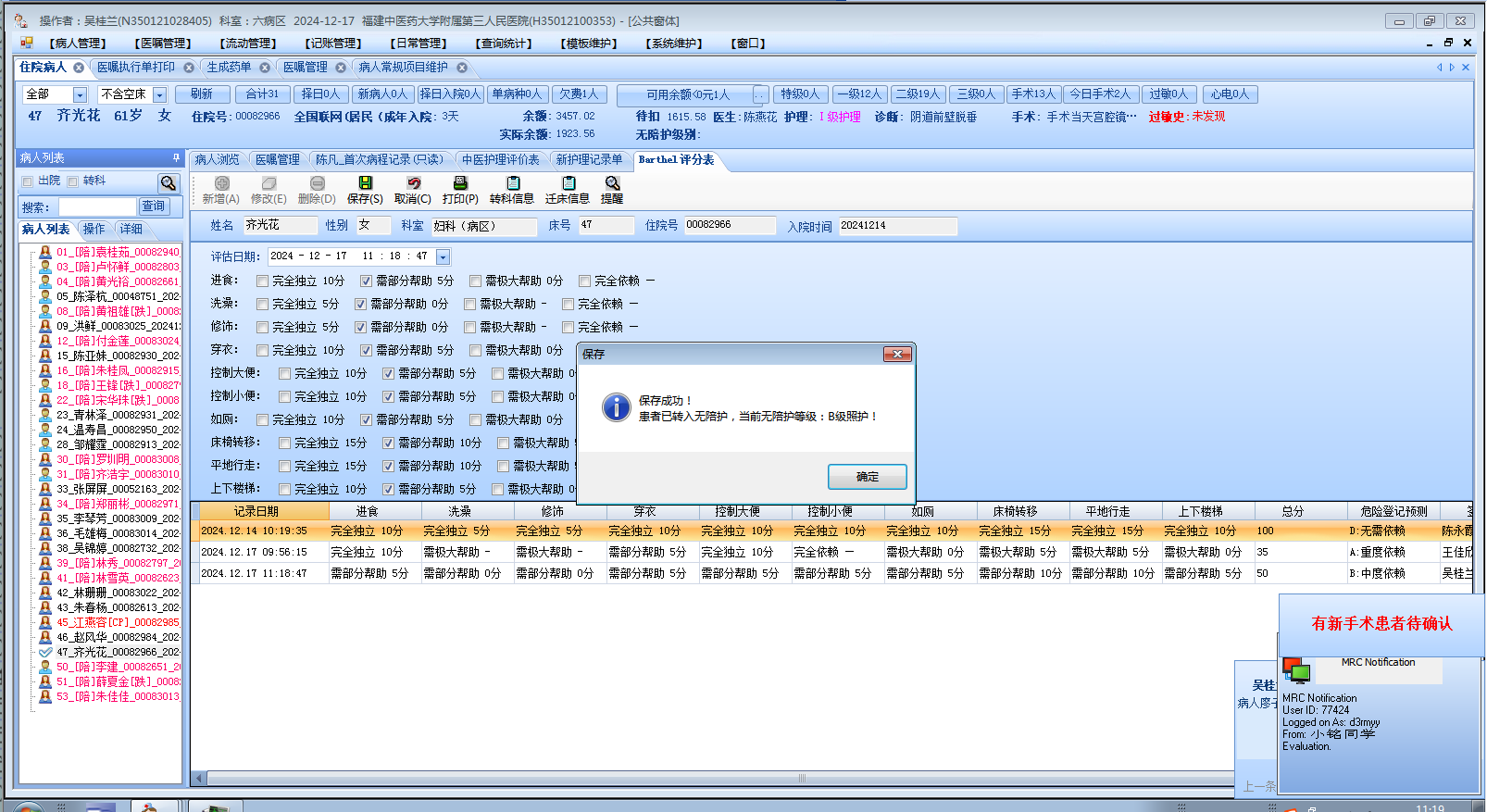Click 确定 in the save dialog

867,477
